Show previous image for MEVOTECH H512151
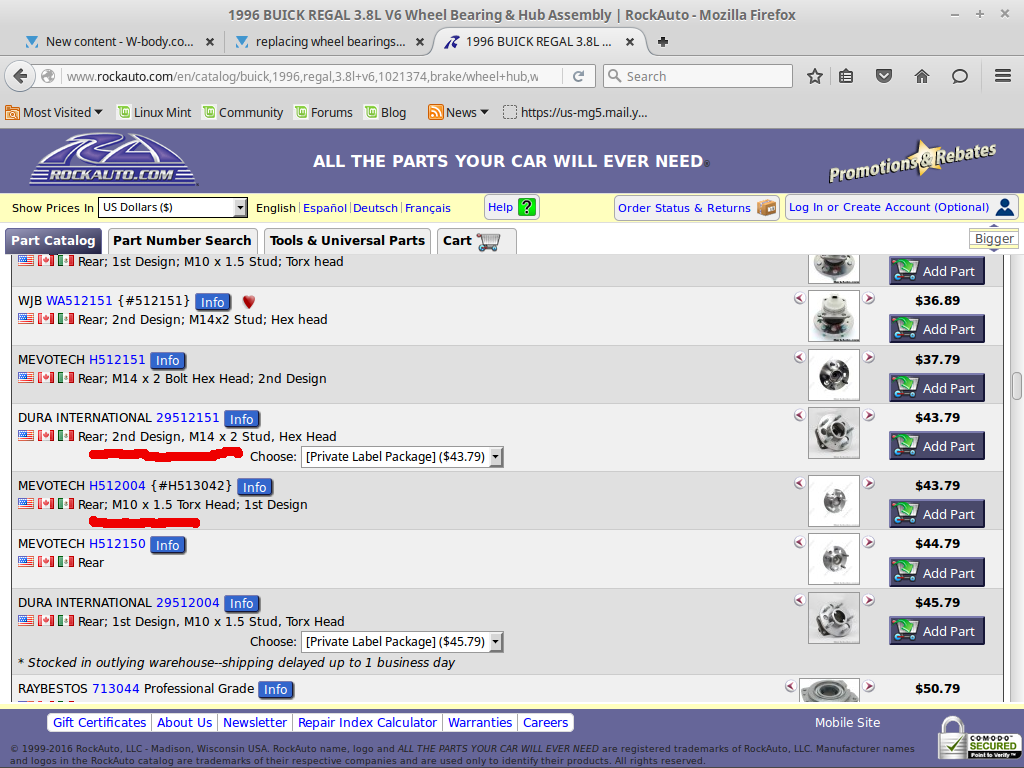 click(x=799, y=357)
